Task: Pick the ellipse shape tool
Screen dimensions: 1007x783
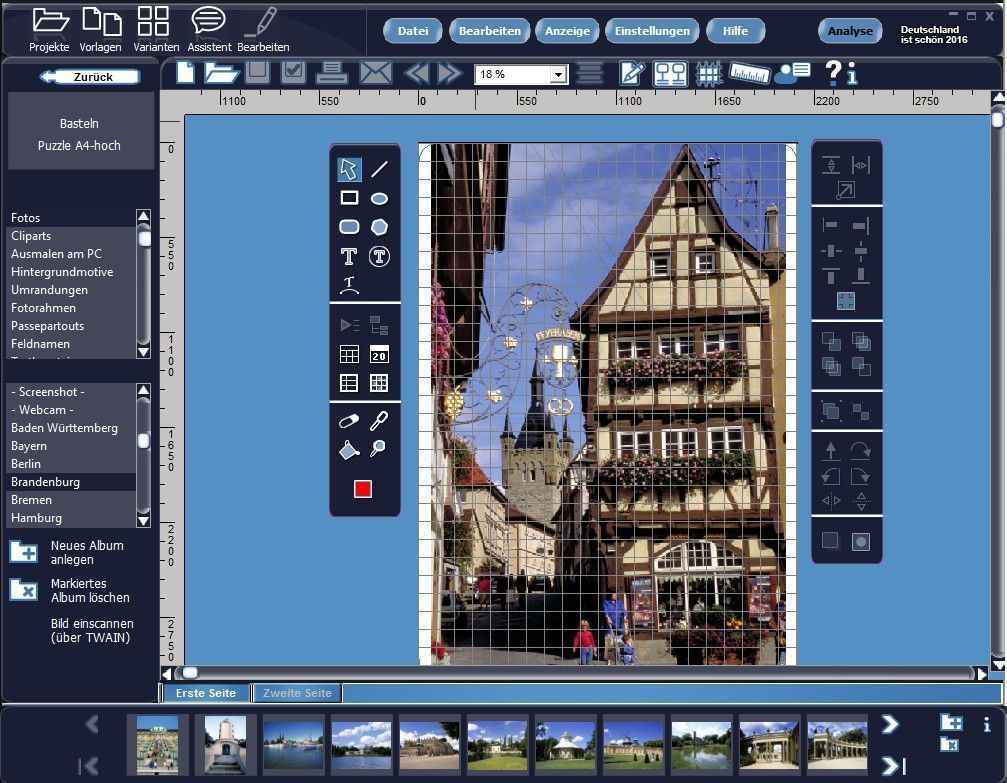Action: (379, 198)
